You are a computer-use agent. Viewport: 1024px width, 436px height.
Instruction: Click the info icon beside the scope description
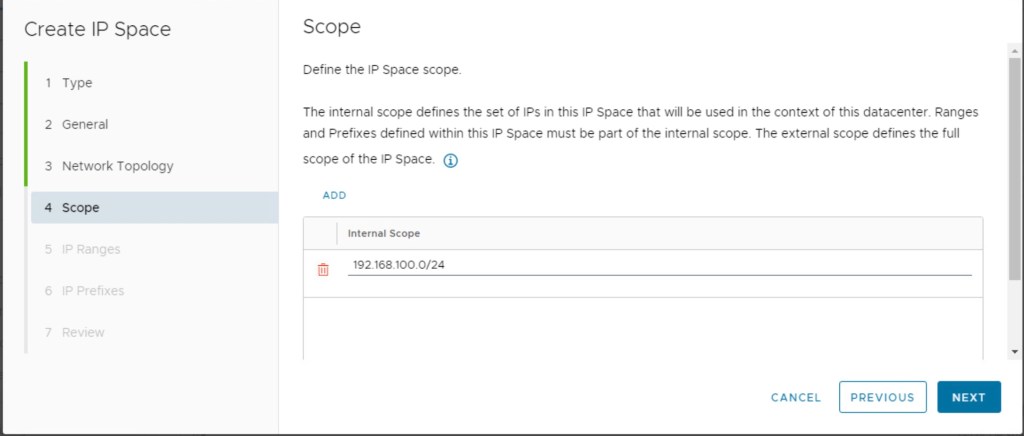point(450,161)
